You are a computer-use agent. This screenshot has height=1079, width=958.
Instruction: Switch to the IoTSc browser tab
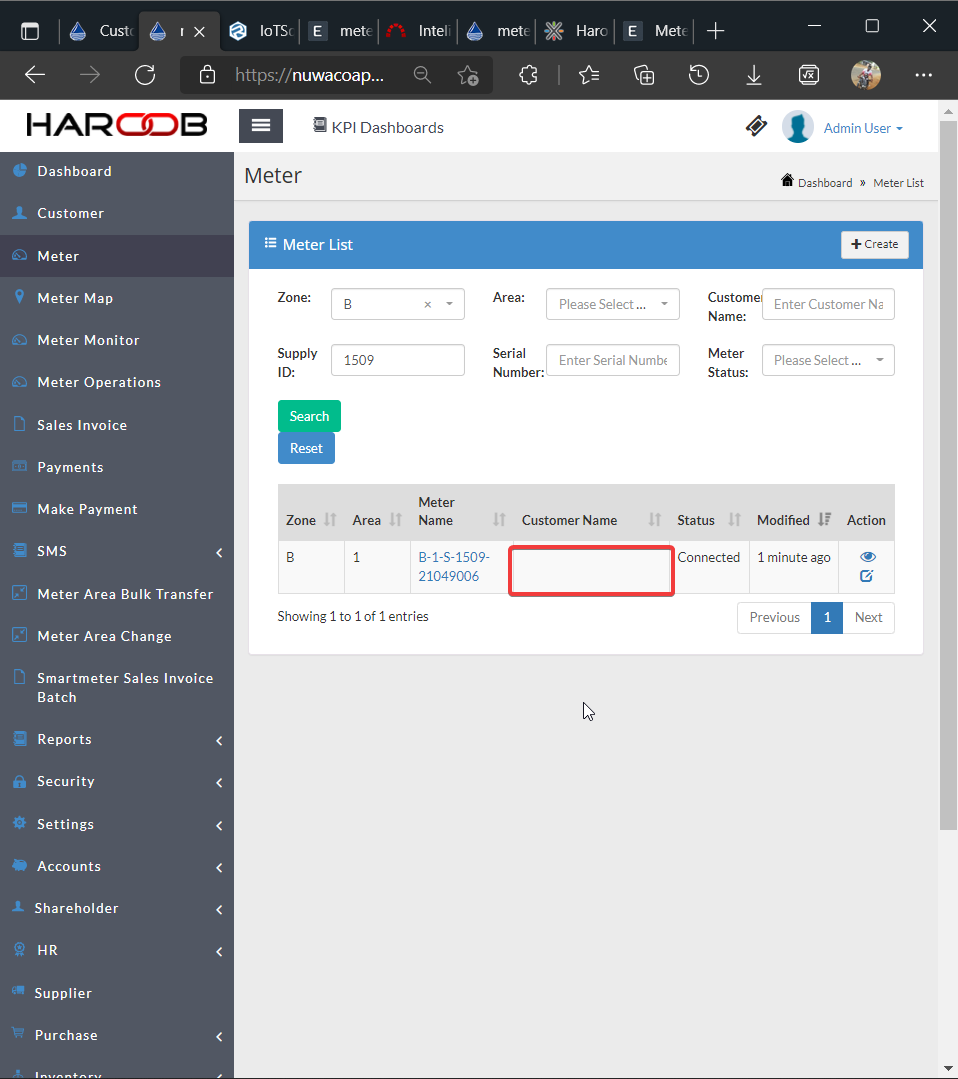point(260,31)
